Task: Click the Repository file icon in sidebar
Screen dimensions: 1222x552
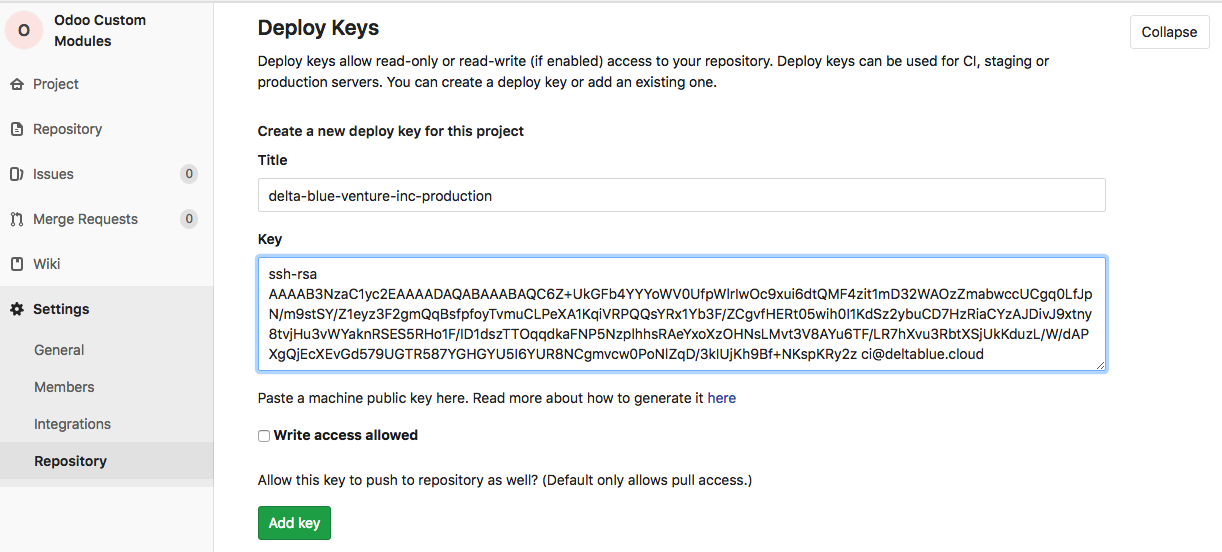Action: [16, 129]
